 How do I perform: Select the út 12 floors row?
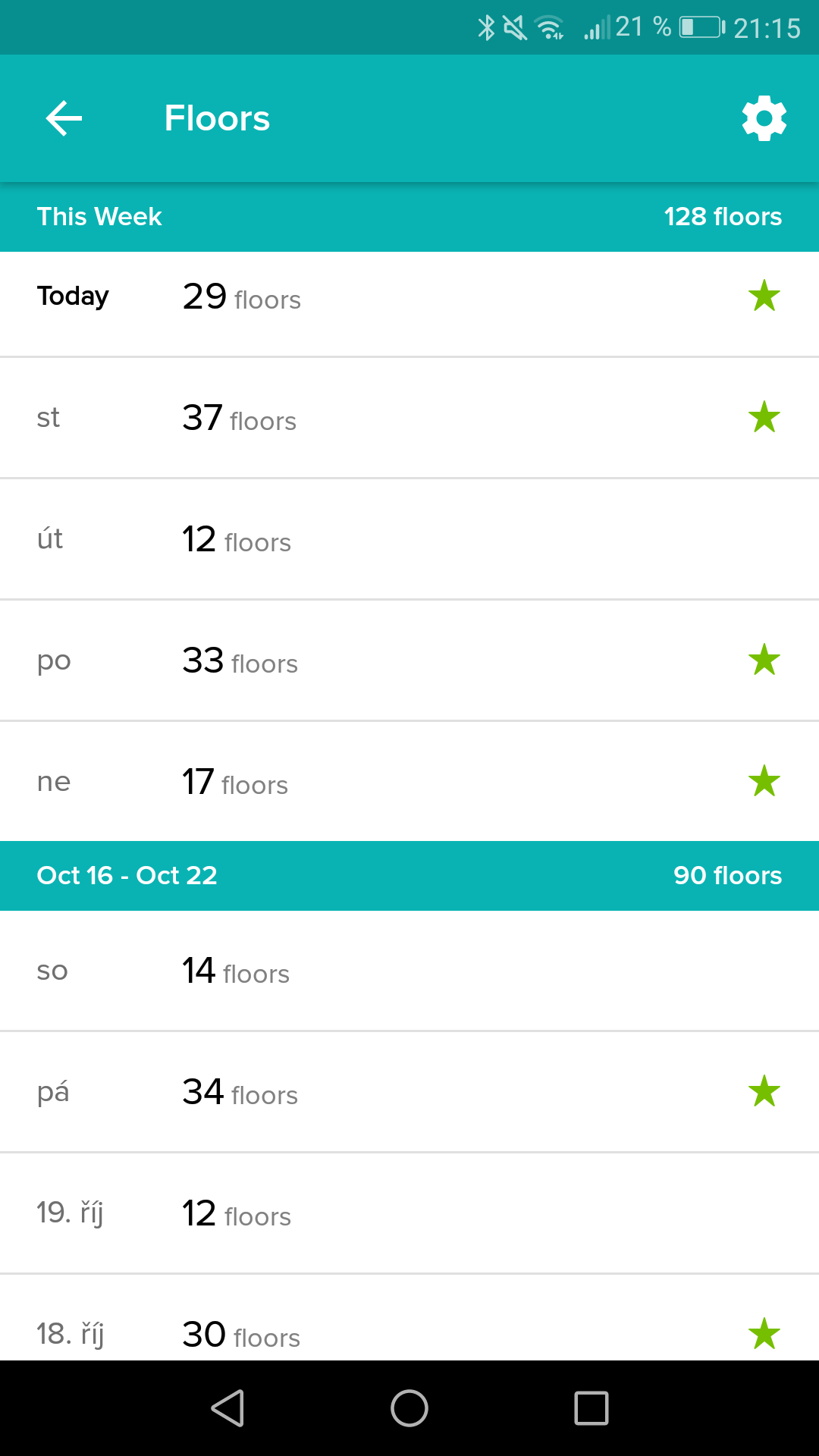409,539
